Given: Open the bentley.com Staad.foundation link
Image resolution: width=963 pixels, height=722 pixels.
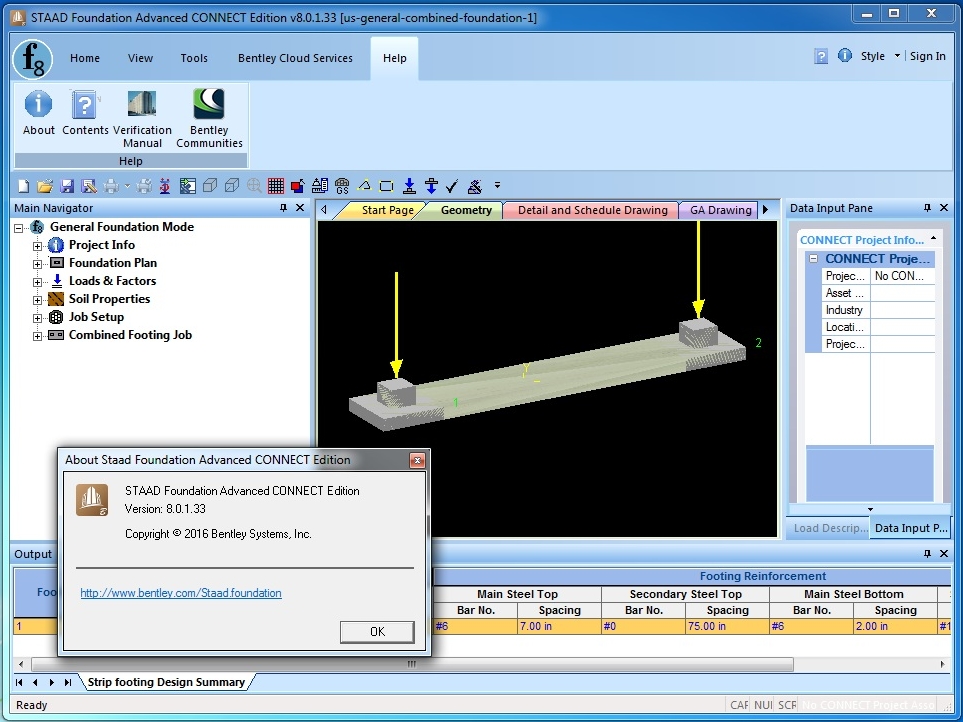Looking at the screenshot, I should pyautogui.click(x=181, y=593).
